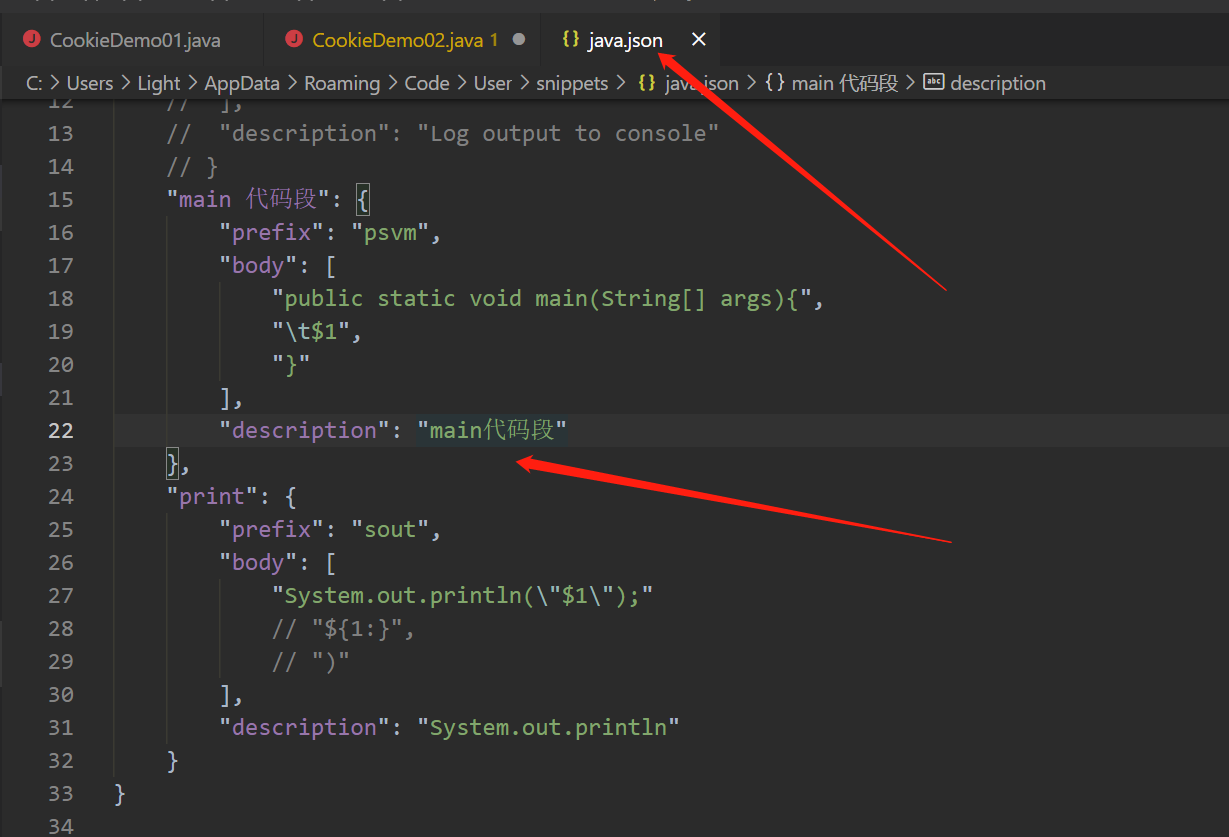1229x837 pixels.
Task: Click the closing brace on line 33
Action: click(x=121, y=793)
